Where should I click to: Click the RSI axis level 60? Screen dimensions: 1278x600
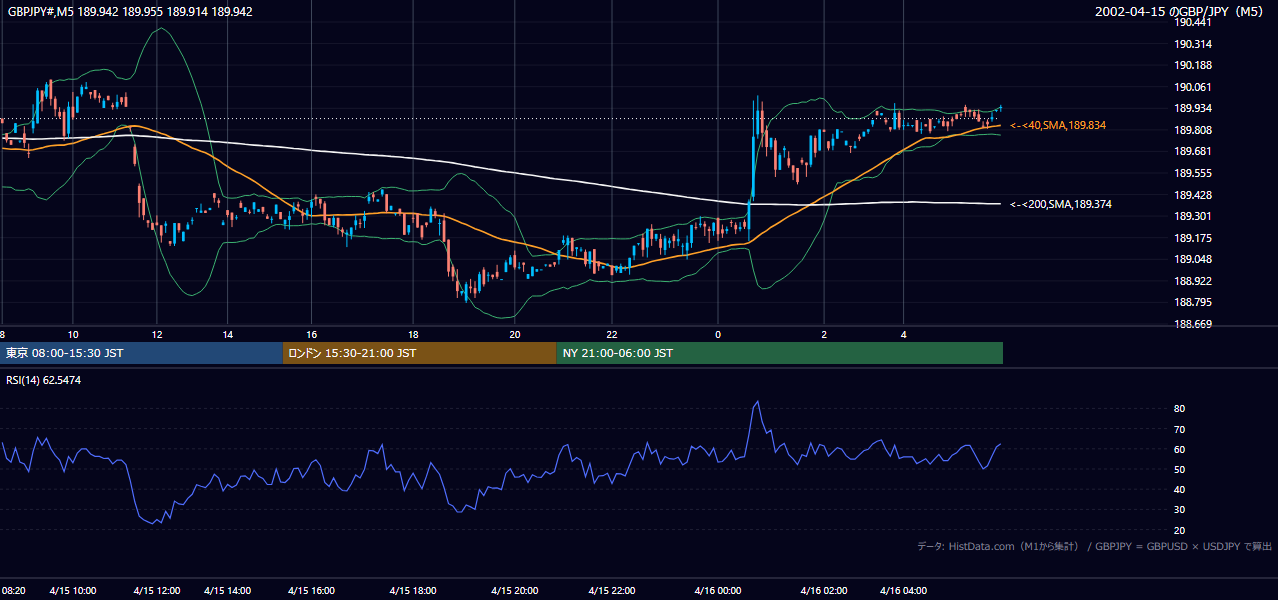[1180, 449]
